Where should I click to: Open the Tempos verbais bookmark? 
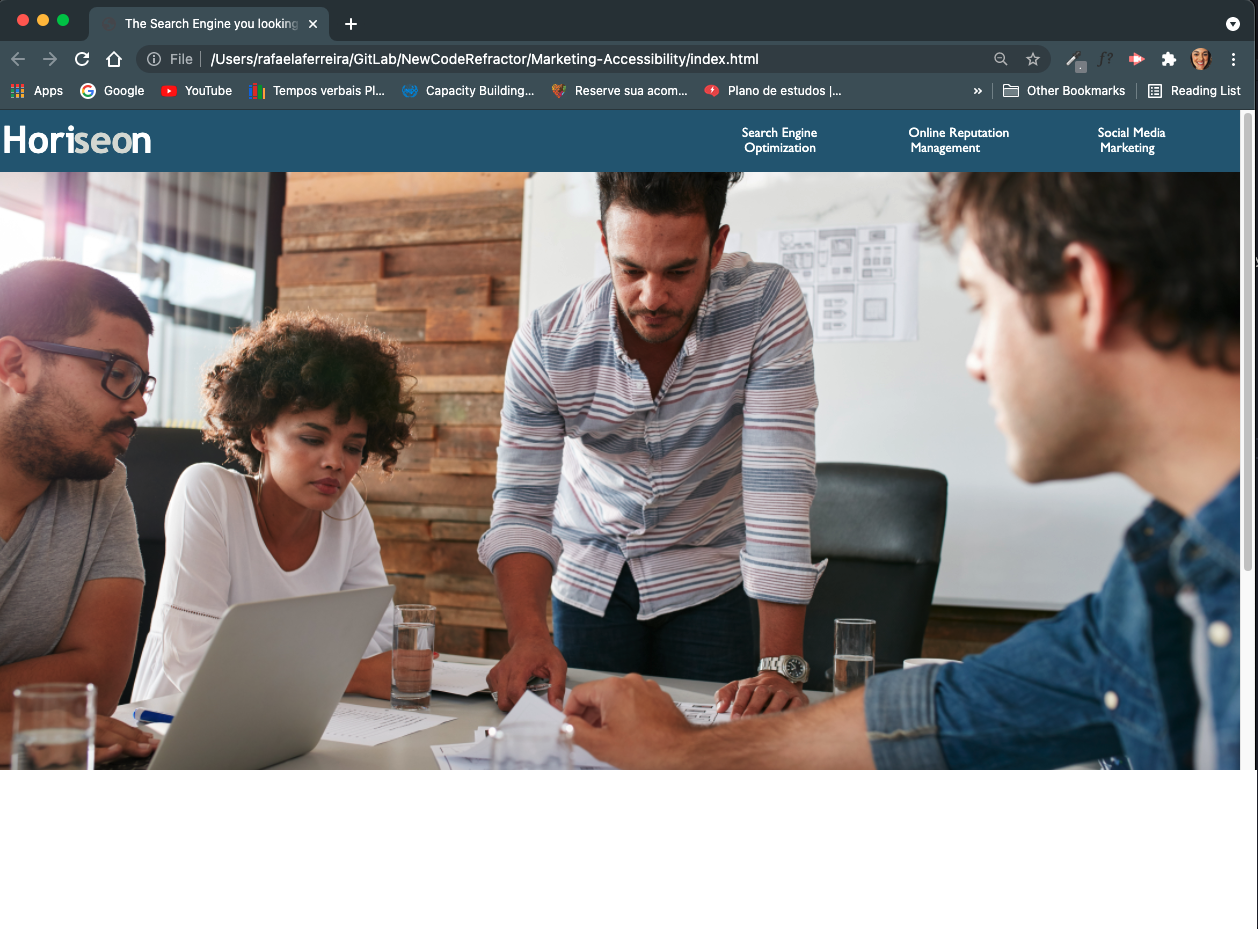317,91
